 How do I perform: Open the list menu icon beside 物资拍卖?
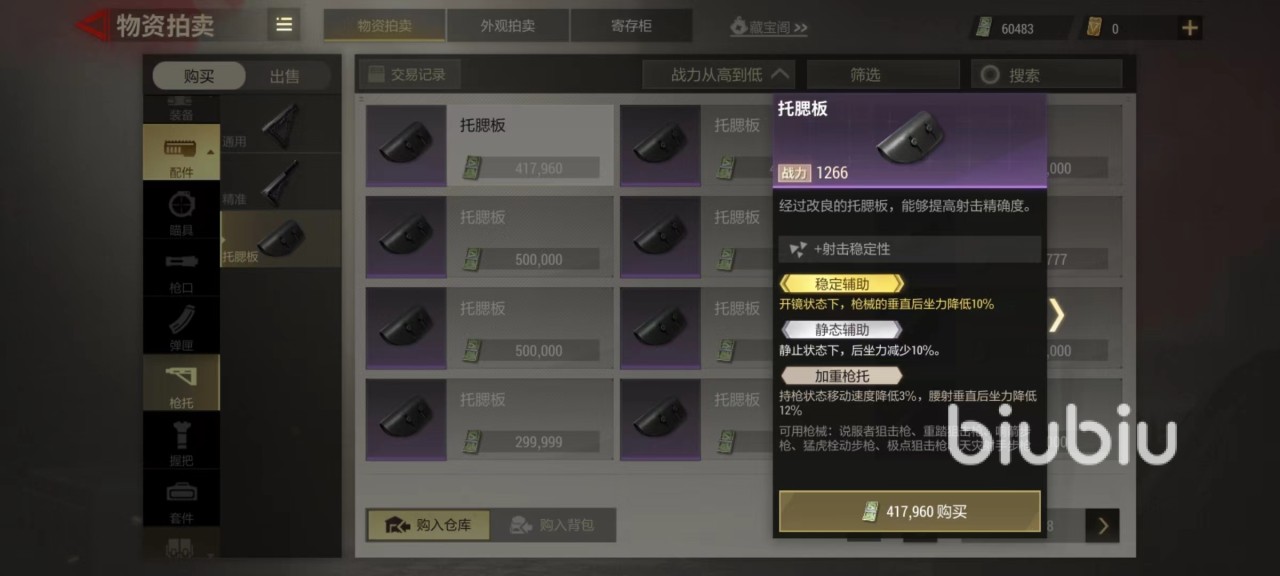(284, 25)
